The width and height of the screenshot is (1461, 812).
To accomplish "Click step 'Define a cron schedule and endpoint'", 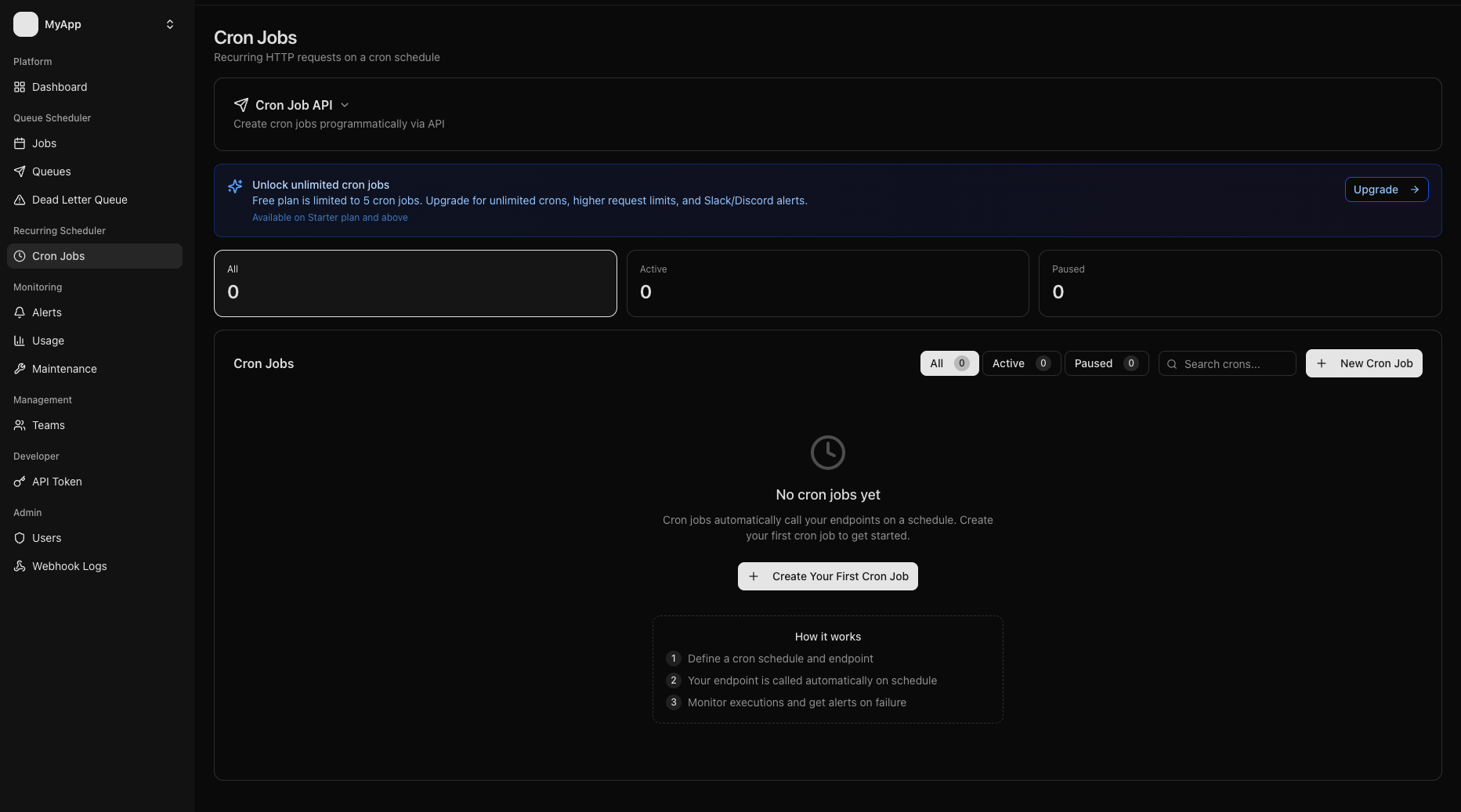I will (x=780, y=659).
